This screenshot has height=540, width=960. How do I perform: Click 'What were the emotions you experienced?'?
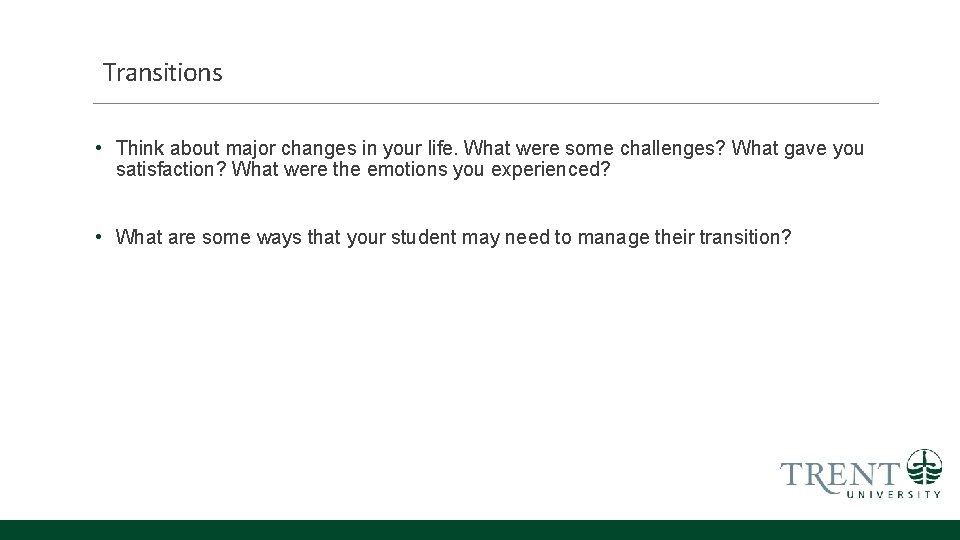(420, 170)
